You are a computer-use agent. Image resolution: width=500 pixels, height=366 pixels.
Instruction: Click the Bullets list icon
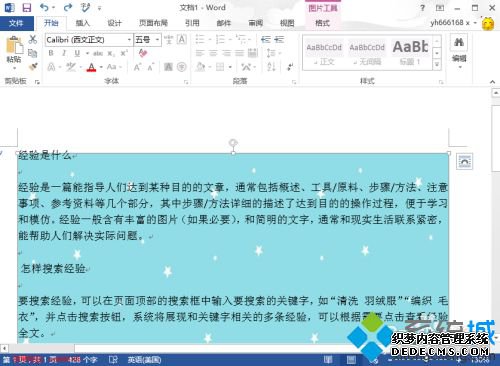point(200,39)
